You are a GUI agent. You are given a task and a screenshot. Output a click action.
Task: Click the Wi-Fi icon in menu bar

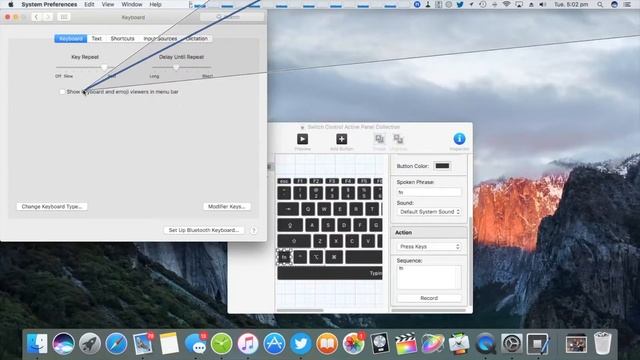tap(507, 4)
